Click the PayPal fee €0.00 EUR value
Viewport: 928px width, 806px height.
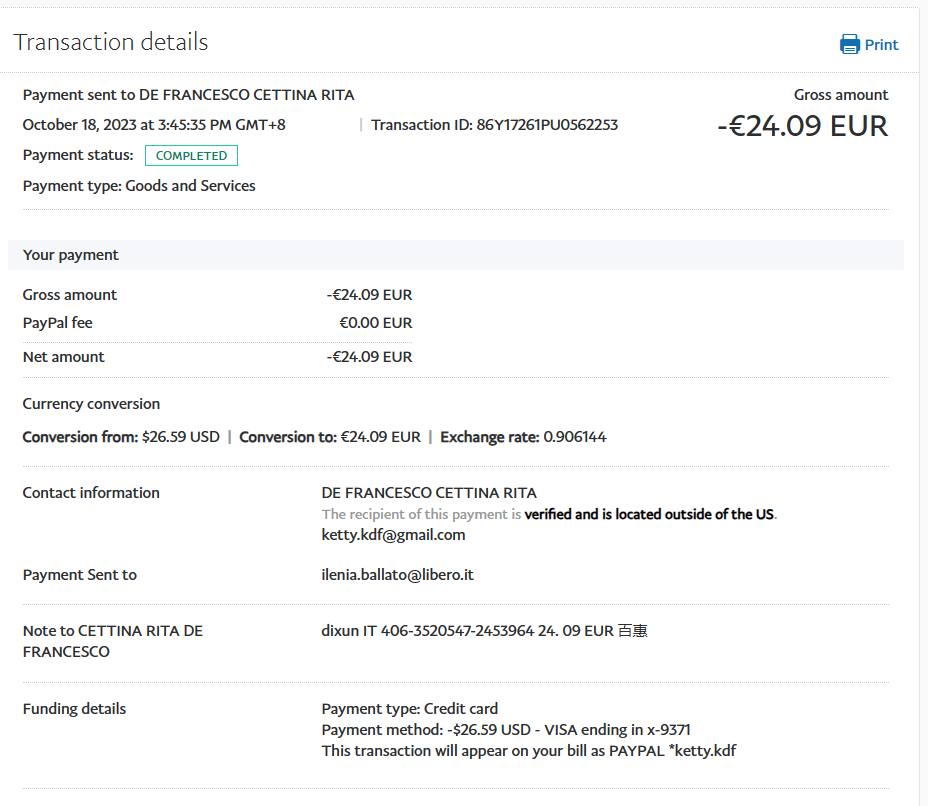[x=375, y=323]
